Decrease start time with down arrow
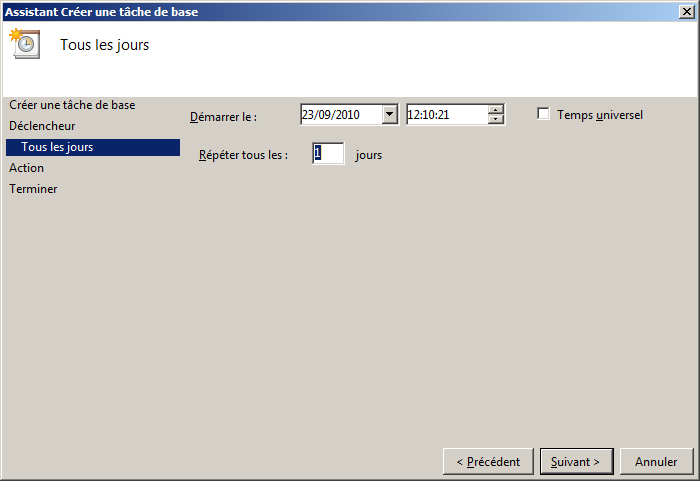 pos(496,120)
